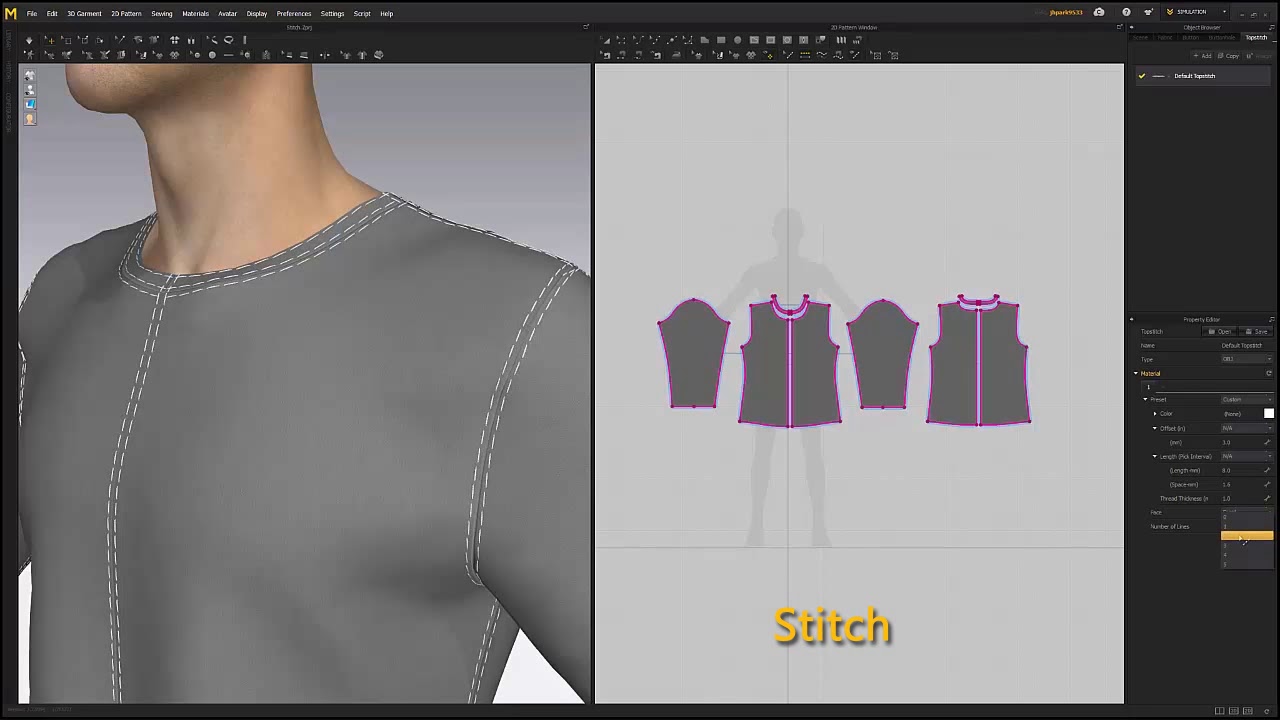Image resolution: width=1280 pixels, height=720 pixels.
Task: Click the blue texture surface icon in 3D sidebar
Action: coord(29,104)
